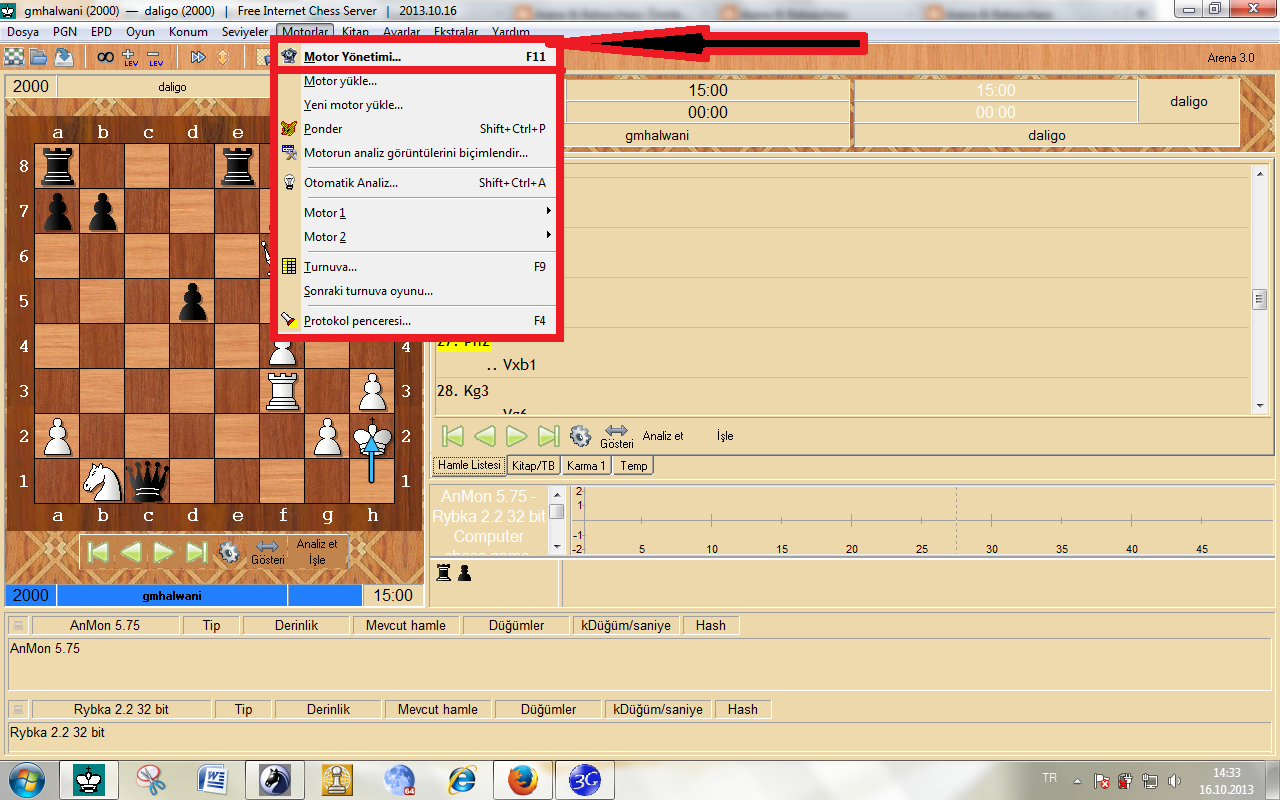Viewport: 1280px width, 800px height.
Task: Click İşle in move list panel
Action: click(x=725, y=436)
